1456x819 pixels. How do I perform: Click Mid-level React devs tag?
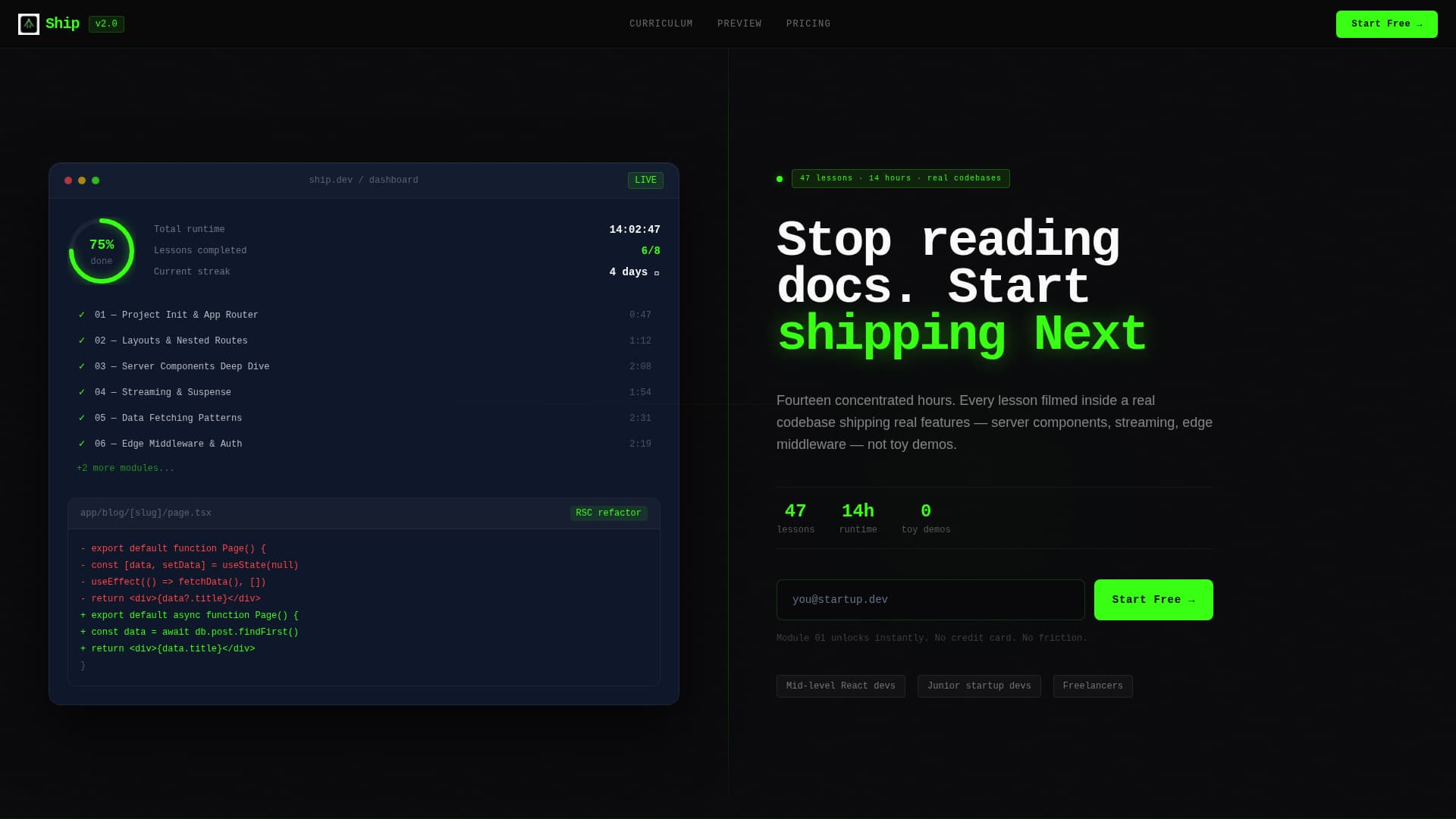[840, 686]
